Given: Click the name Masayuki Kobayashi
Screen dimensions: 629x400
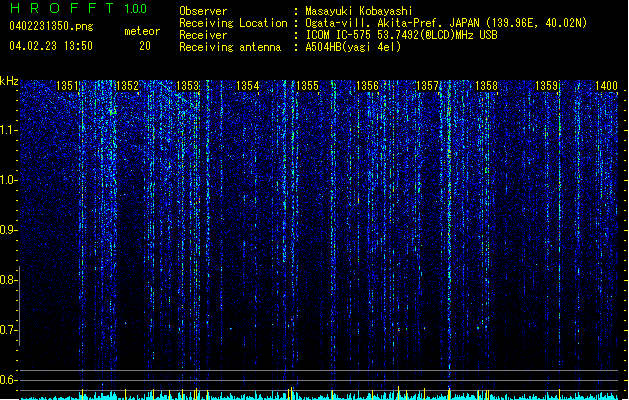Looking at the screenshot, I should point(359,11).
